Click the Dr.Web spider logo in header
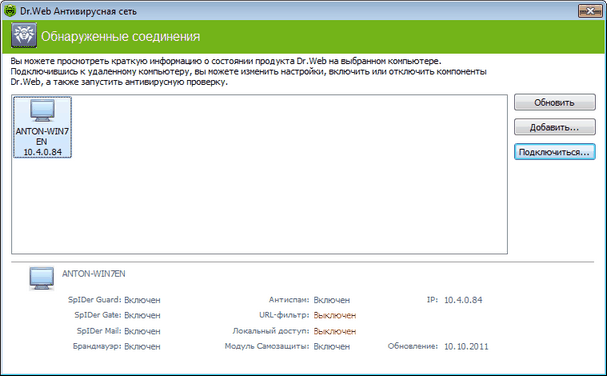Image resolution: width=607 pixels, height=376 pixels. pyautogui.click(x=24, y=35)
